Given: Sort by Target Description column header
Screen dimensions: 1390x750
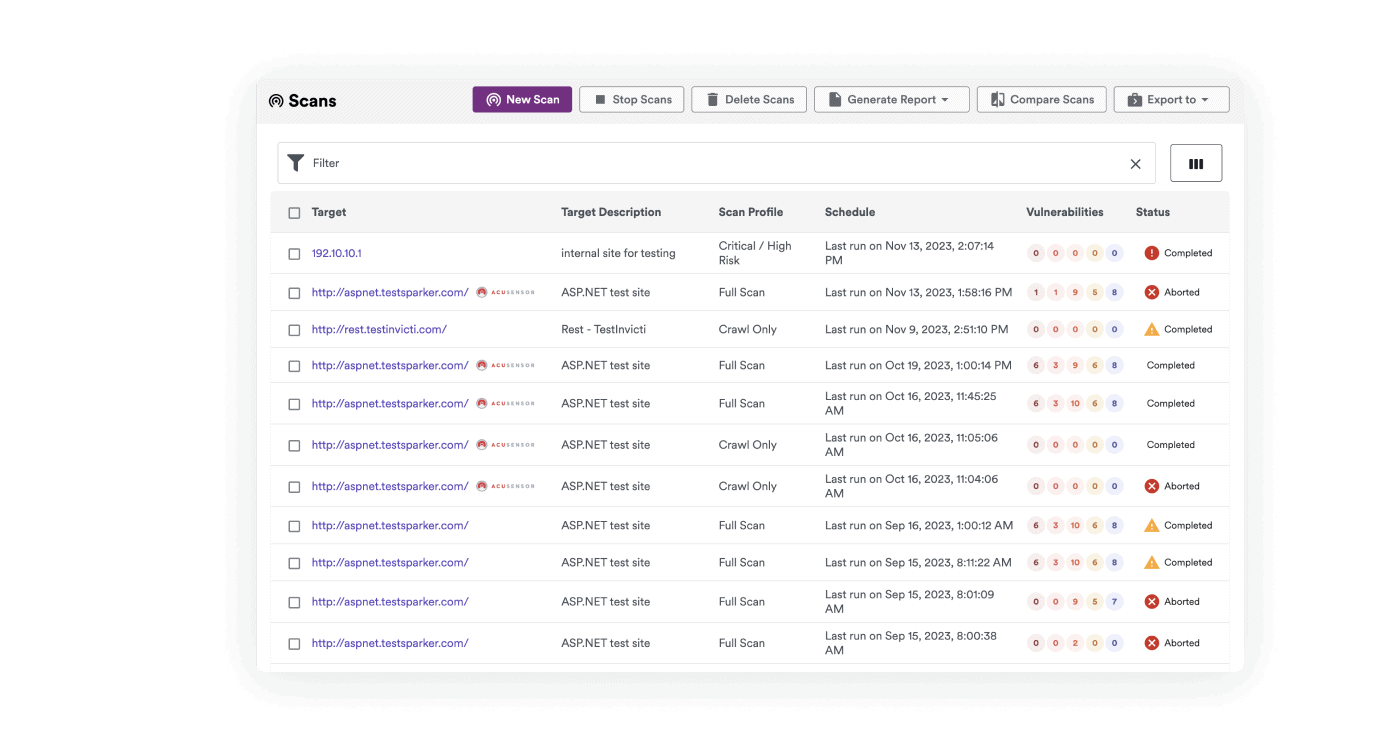Looking at the screenshot, I should [611, 212].
